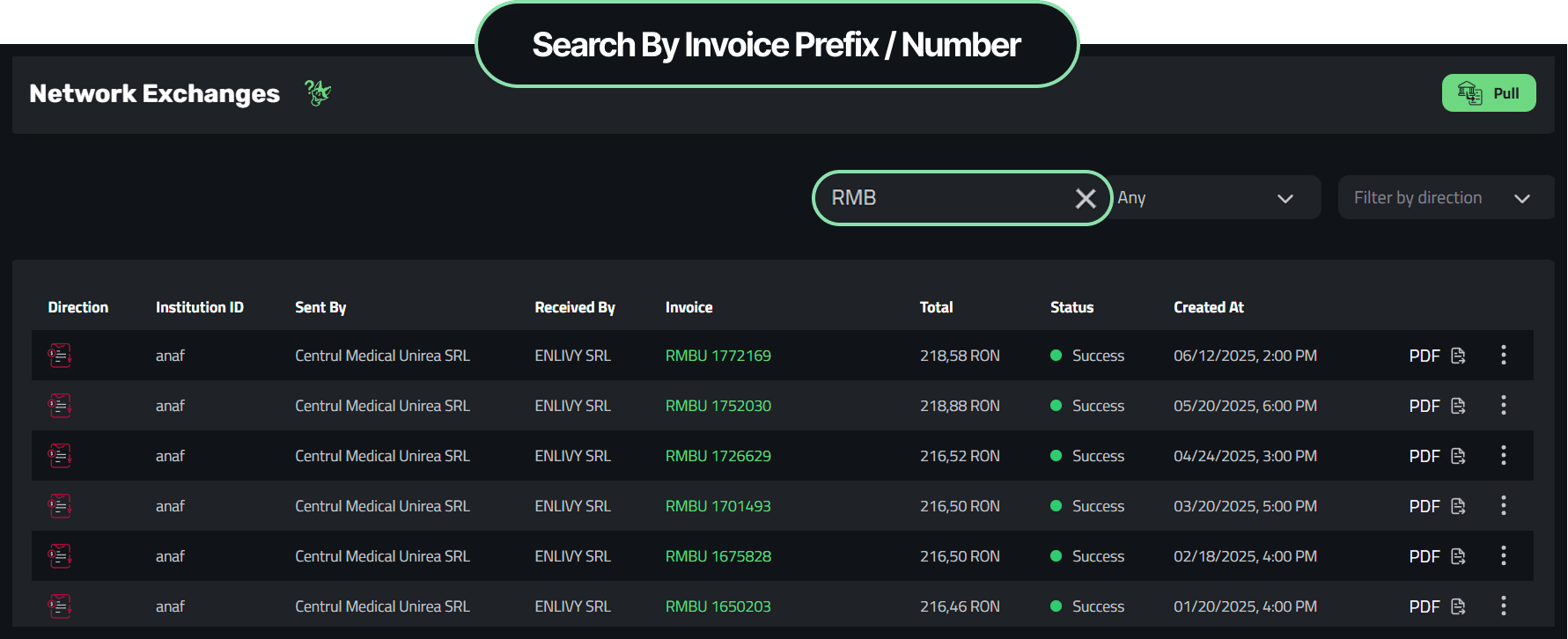Click direction icon for RMBU 1726629 row
The height and width of the screenshot is (639, 1568).
pyautogui.click(x=60, y=456)
